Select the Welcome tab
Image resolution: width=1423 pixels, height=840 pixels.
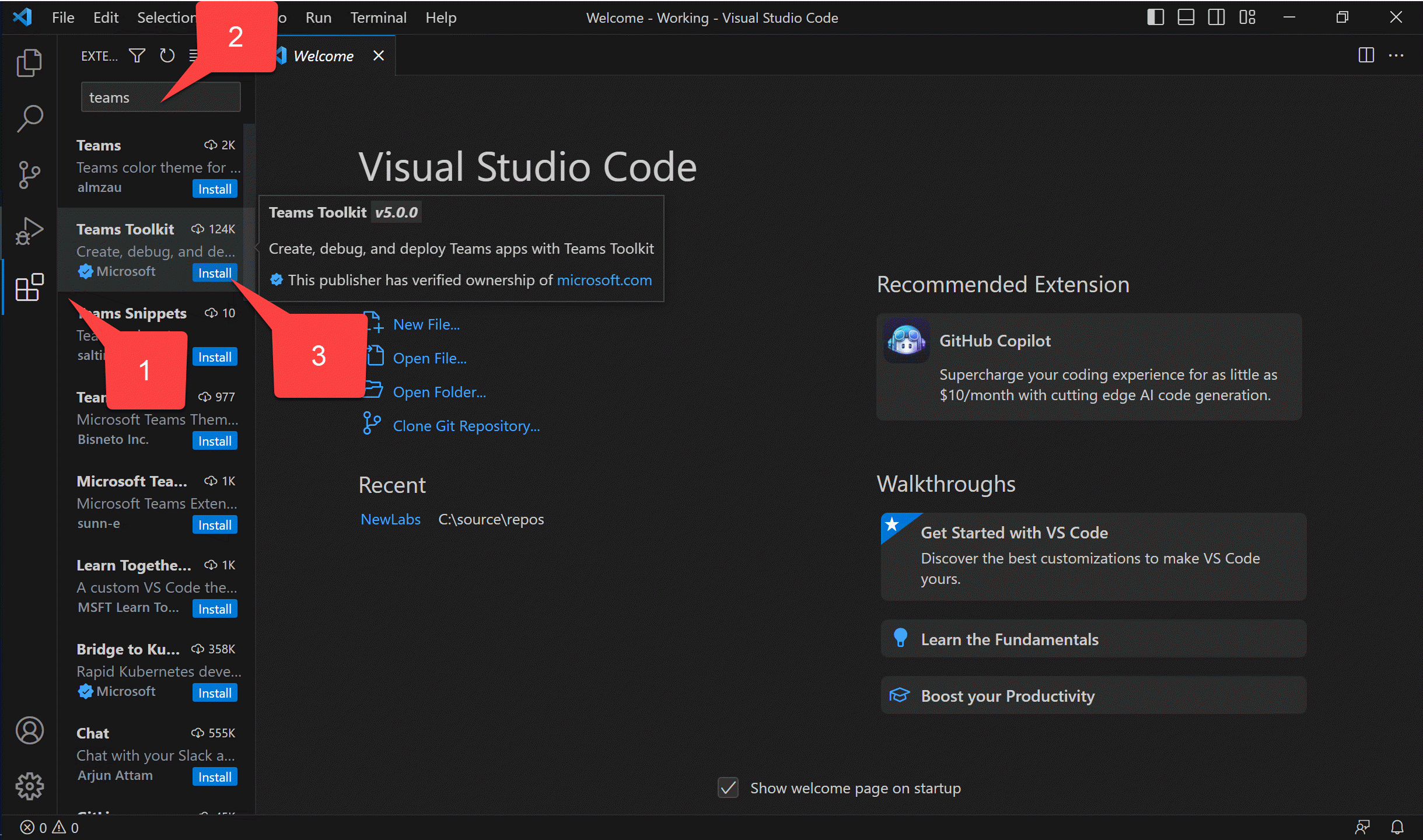(324, 55)
